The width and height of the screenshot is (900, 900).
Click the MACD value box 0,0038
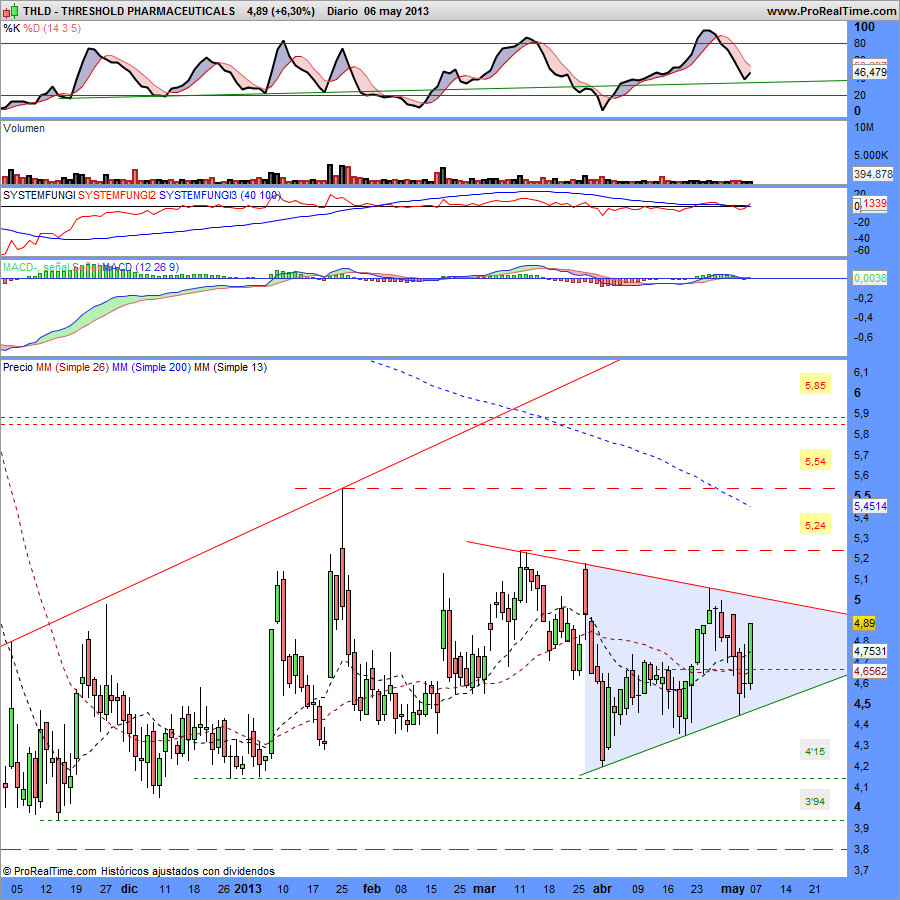(870, 278)
